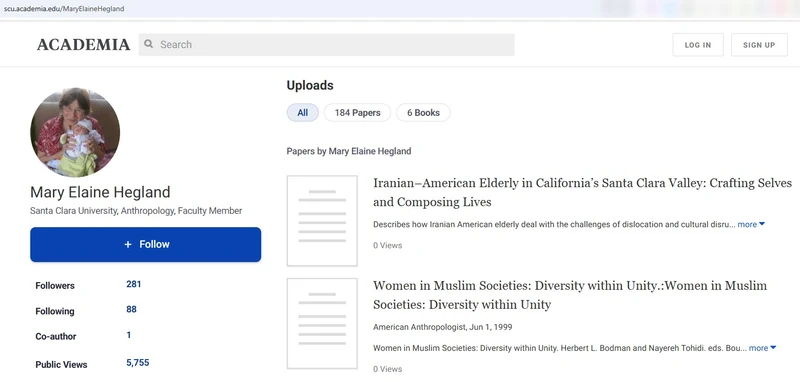Open thumbnail of Iranian–American Elderly paper
Screen dimensions: 800x382
[322, 221]
